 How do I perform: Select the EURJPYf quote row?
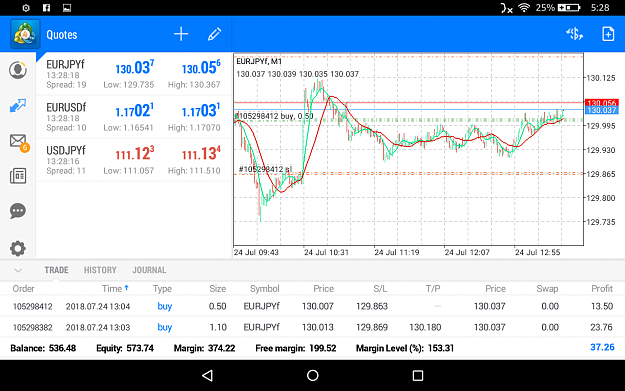(x=134, y=74)
